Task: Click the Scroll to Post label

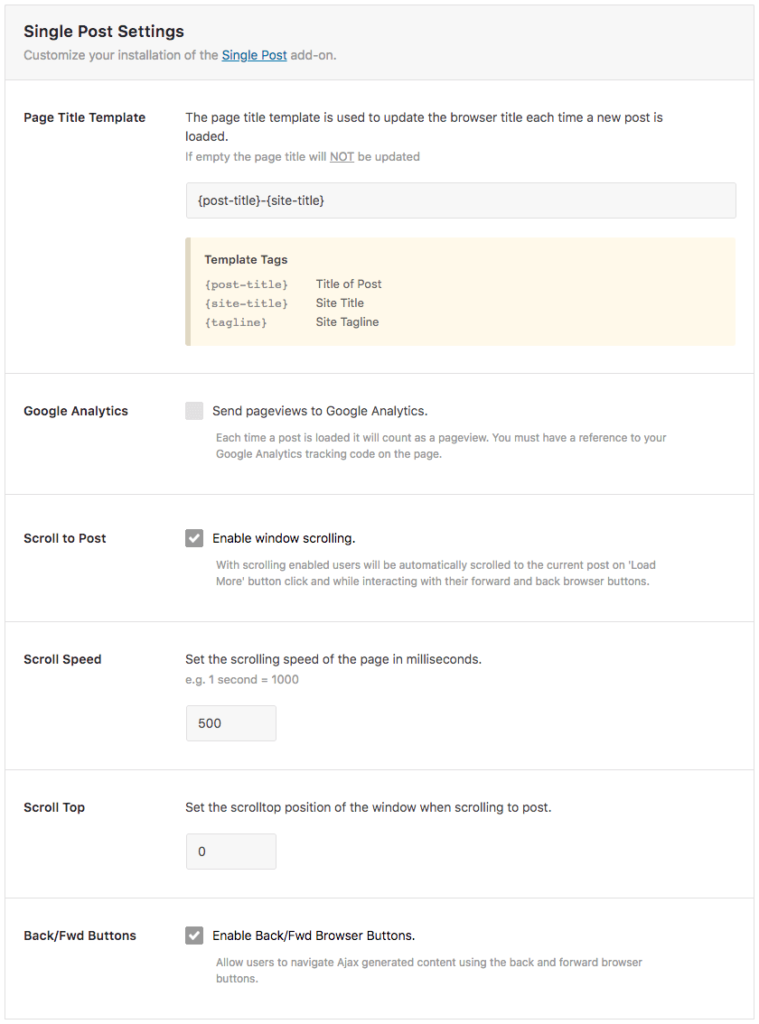Action: [64, 537]
